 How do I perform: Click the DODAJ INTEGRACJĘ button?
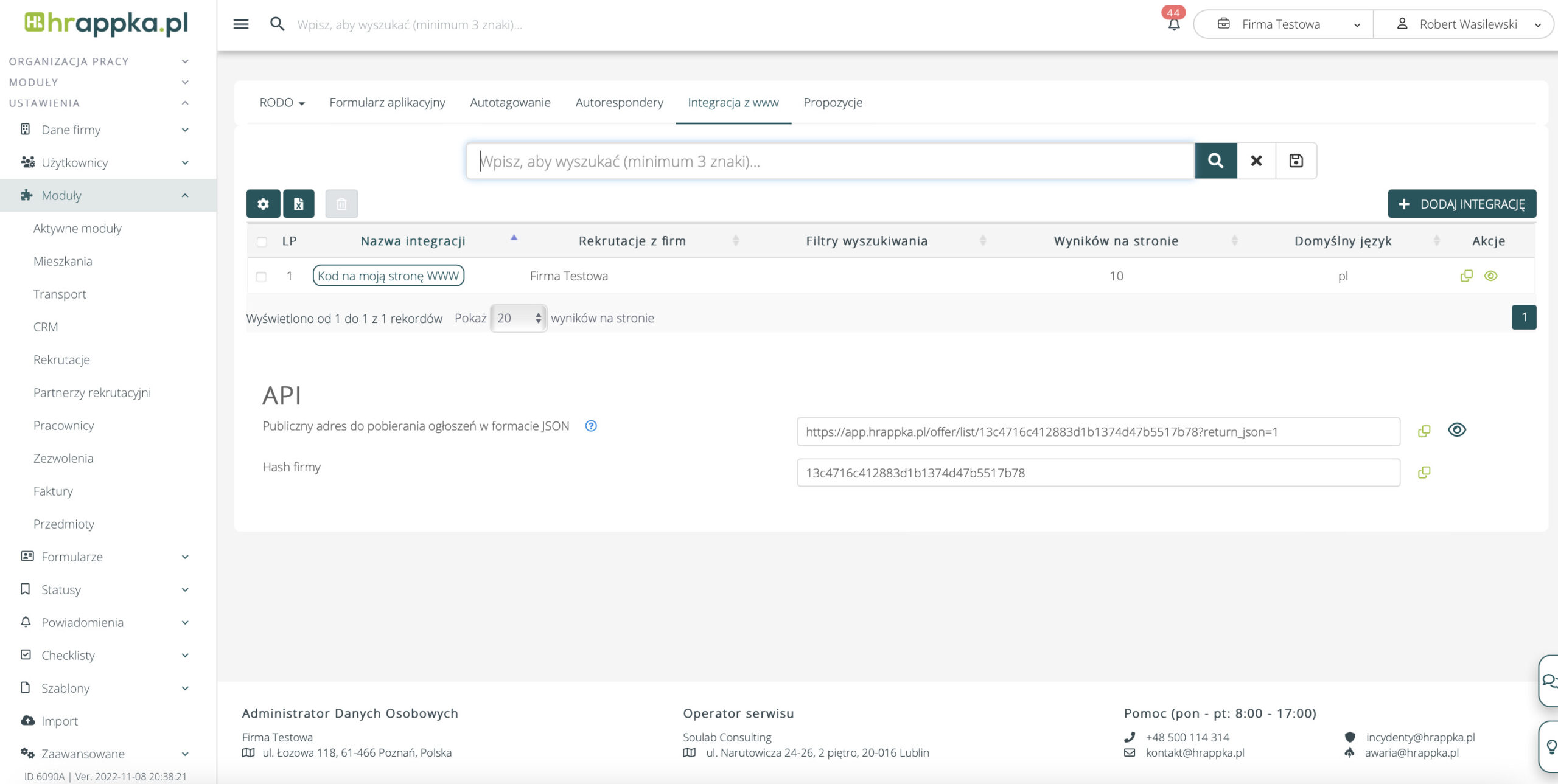coord(1462,204)
